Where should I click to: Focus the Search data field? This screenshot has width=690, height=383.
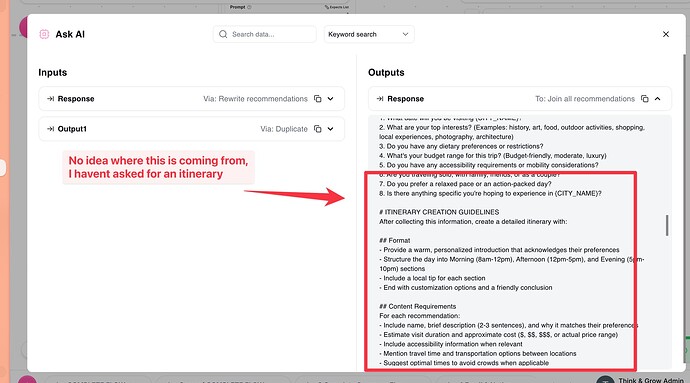pos(264,34)
